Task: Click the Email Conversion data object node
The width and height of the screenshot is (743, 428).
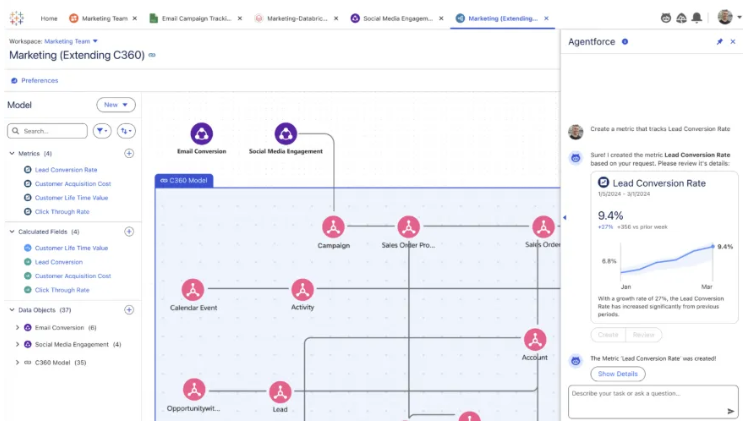Action: 201,134
